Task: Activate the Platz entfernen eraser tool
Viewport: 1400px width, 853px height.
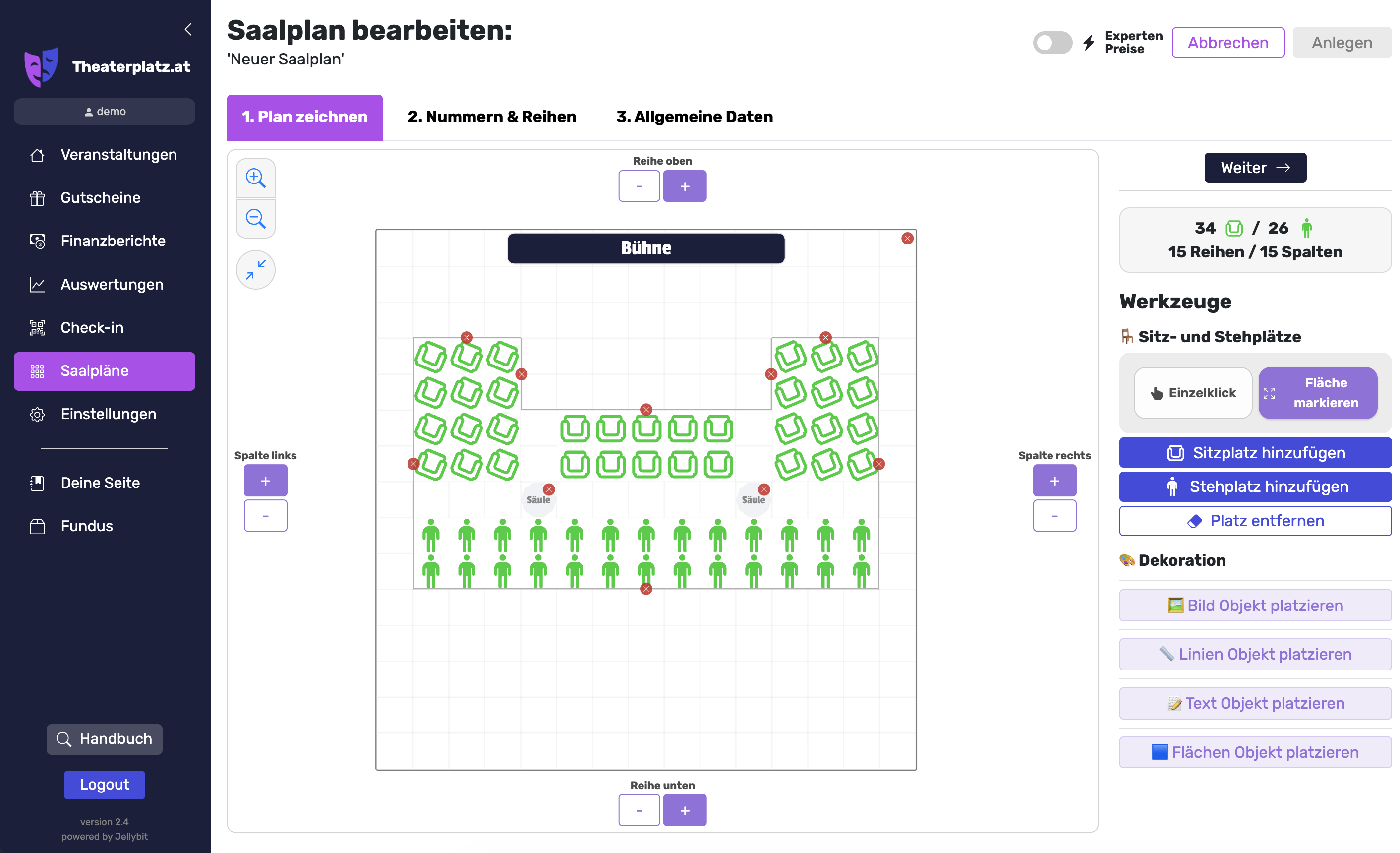Action: (x=1255, y=521)
